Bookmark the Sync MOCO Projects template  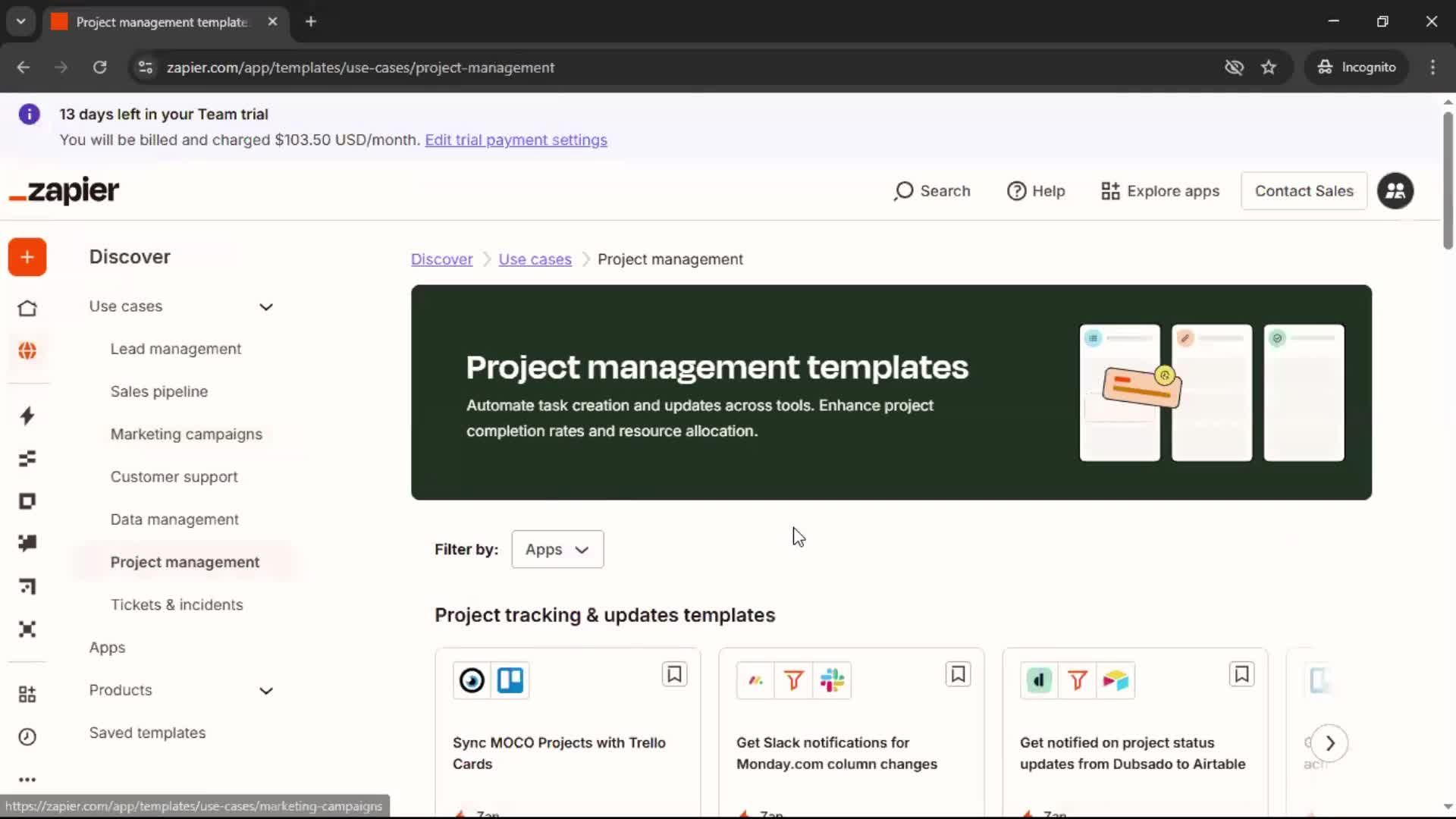click(x=674, y=674)
